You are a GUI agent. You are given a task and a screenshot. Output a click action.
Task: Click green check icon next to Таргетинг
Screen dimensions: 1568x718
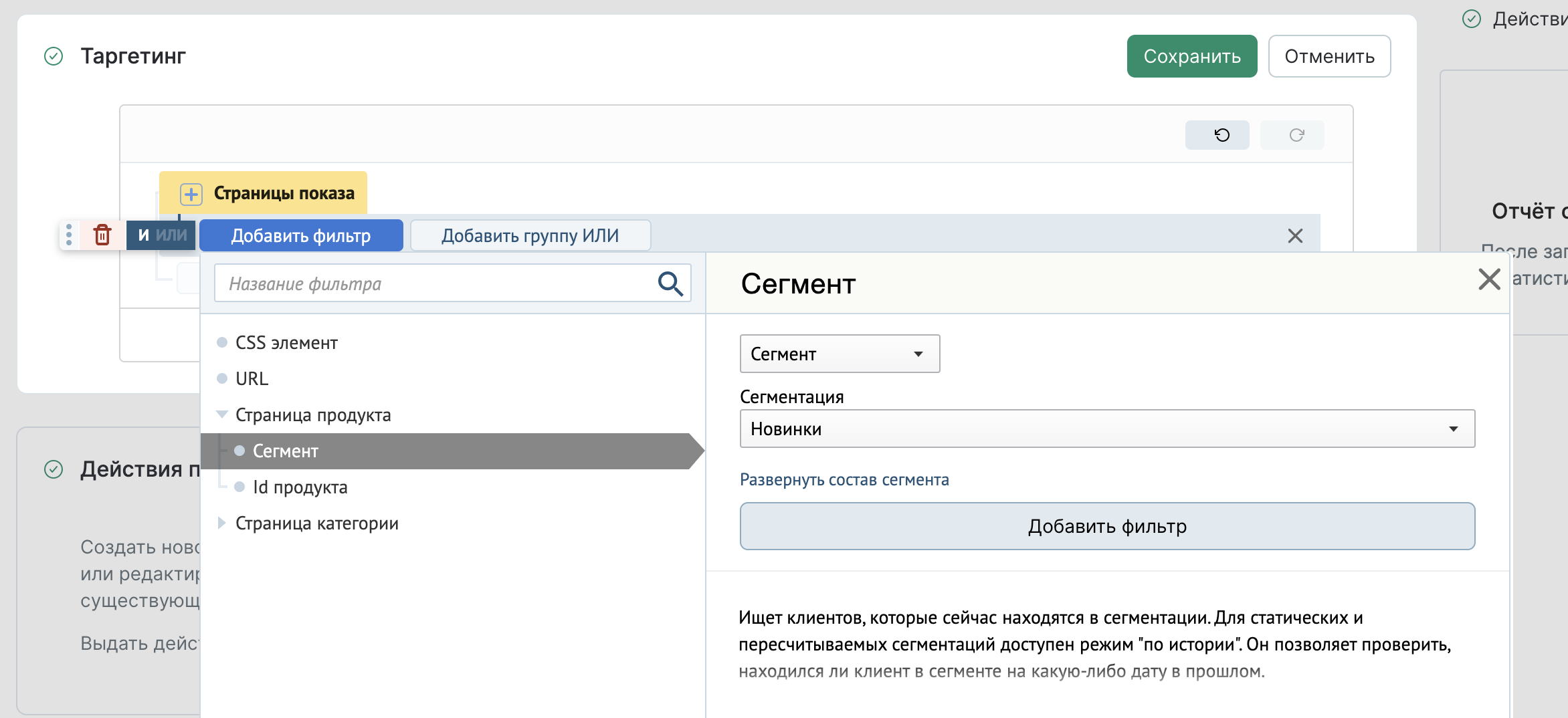[54, 56]
